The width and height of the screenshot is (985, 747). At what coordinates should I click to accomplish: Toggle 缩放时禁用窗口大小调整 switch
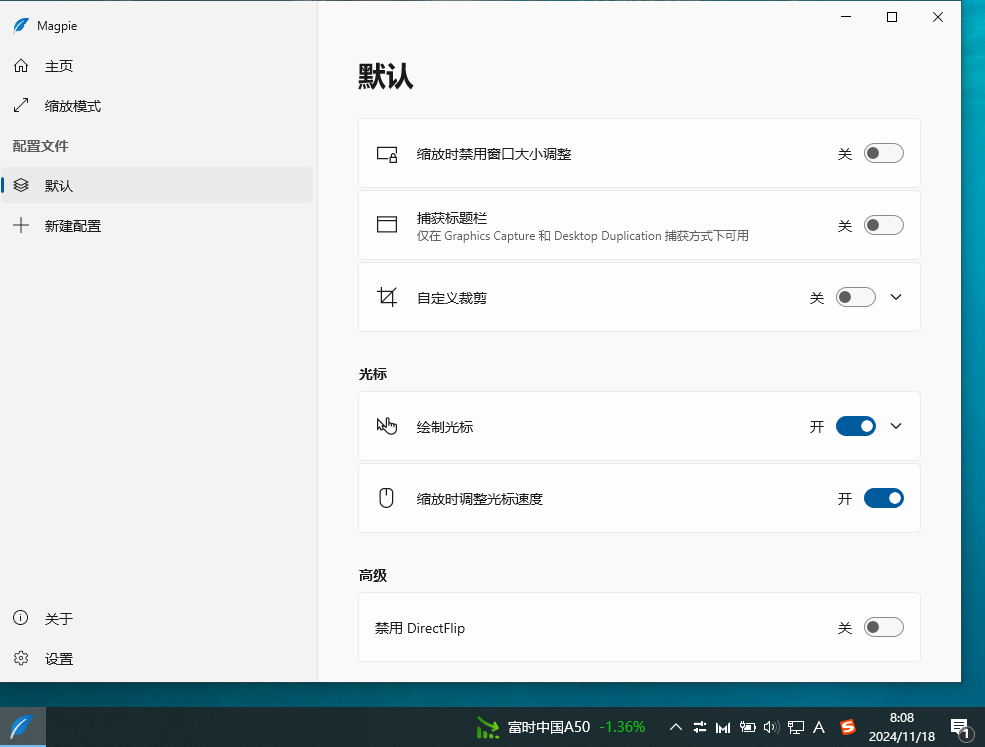(x=884, y=153)
